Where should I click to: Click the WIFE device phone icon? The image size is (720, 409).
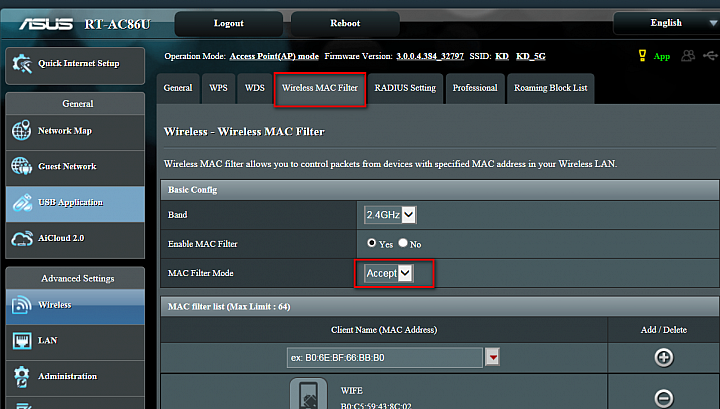pos(308,394)
